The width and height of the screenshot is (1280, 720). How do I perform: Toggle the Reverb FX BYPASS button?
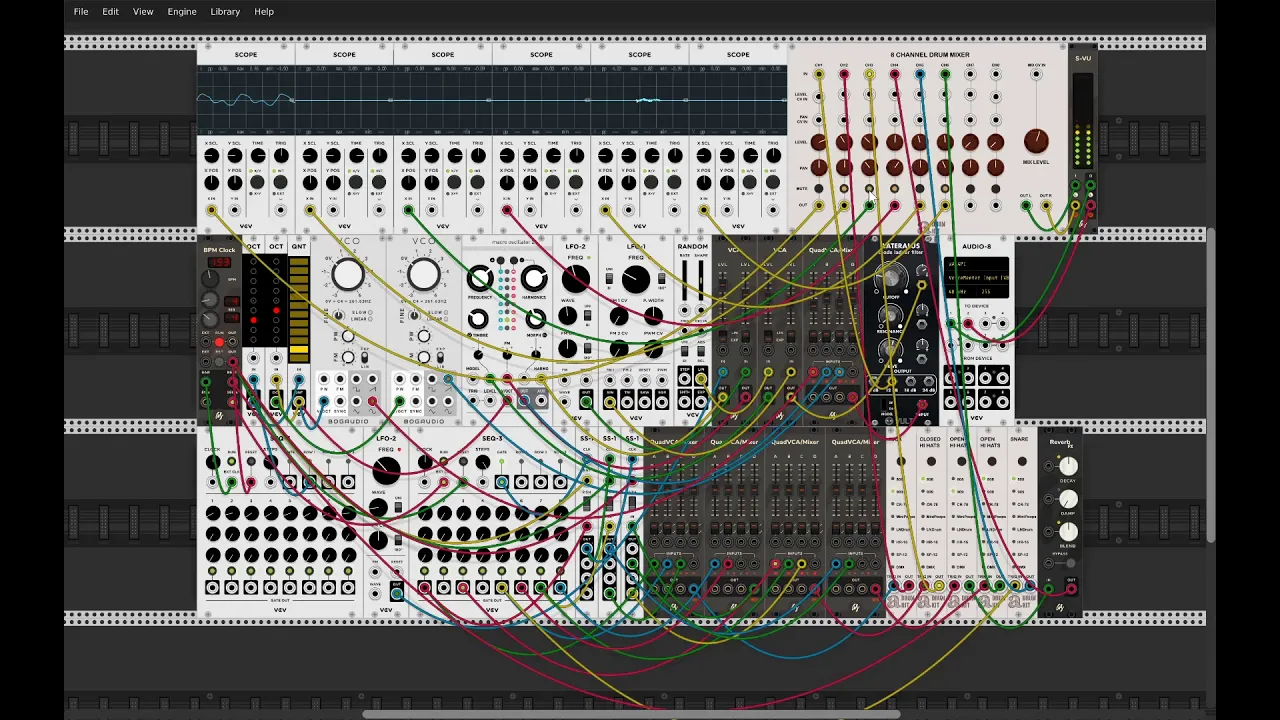1071,563
